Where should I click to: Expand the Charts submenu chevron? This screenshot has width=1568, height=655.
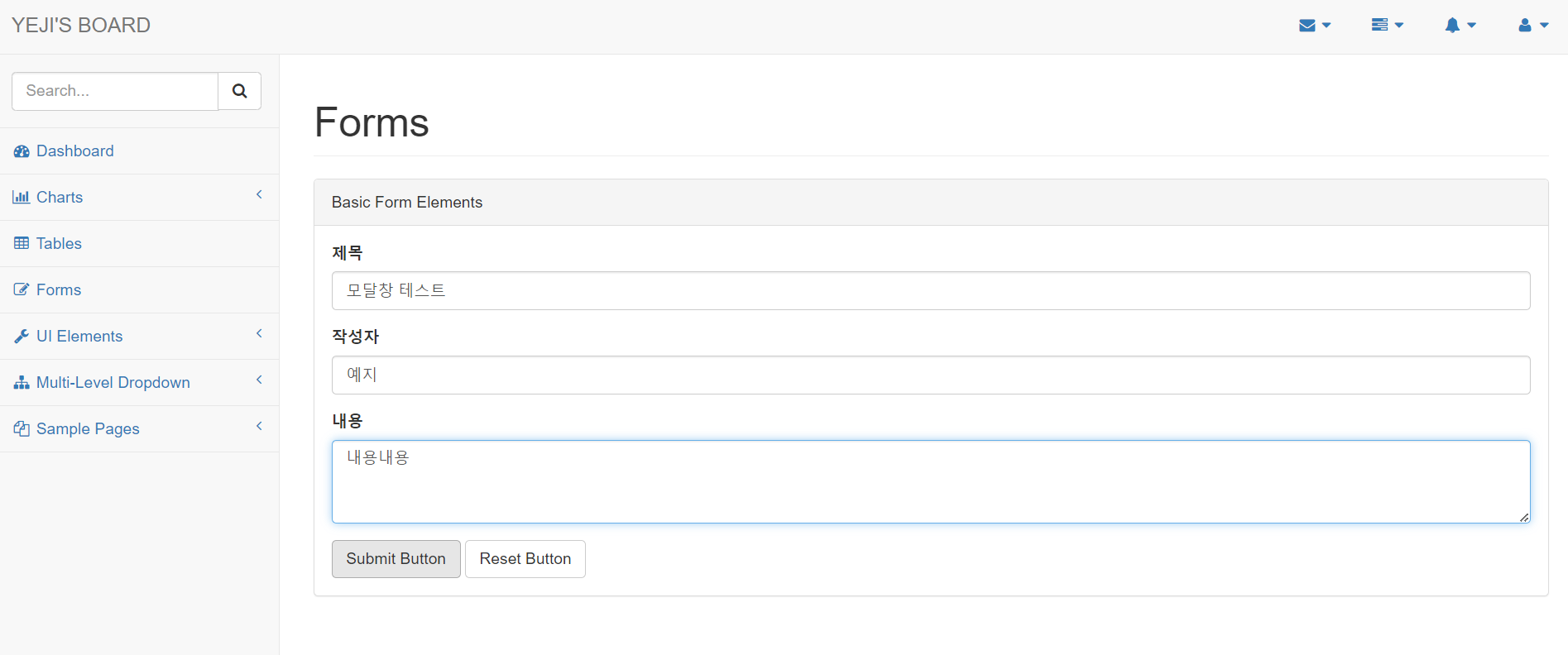point(259,194)
